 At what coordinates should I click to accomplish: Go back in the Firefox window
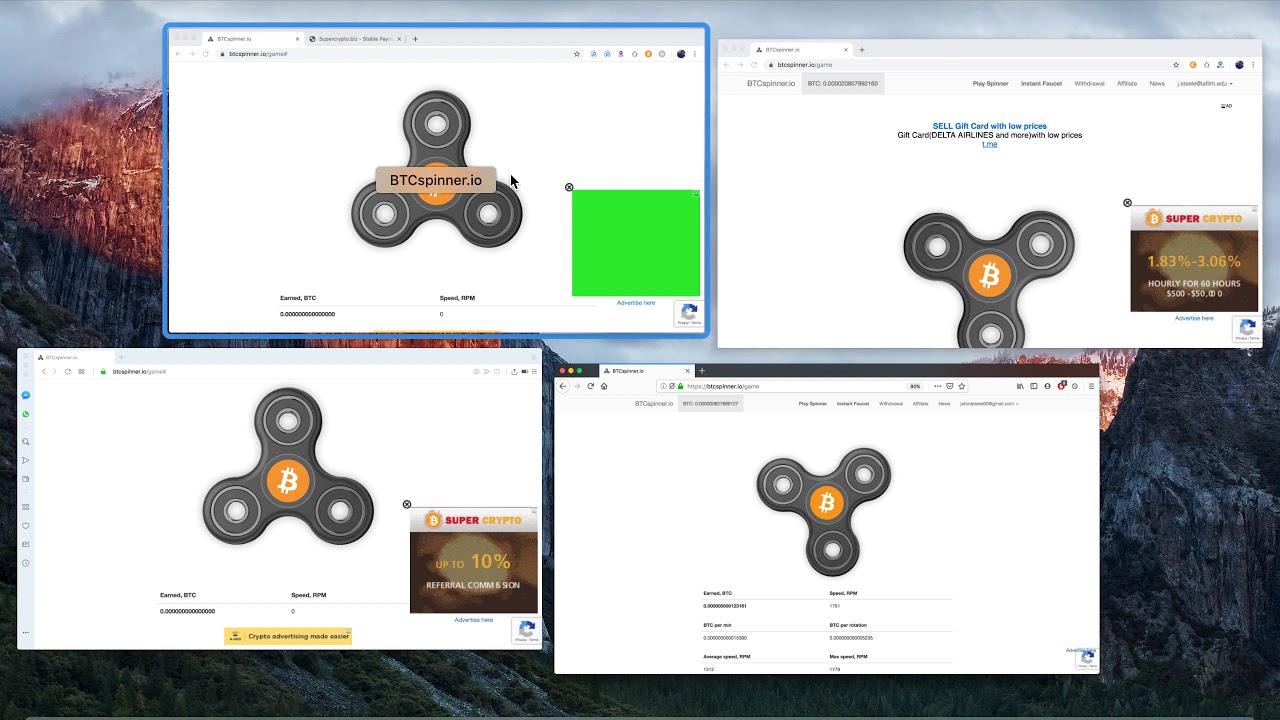click(563, 386)
